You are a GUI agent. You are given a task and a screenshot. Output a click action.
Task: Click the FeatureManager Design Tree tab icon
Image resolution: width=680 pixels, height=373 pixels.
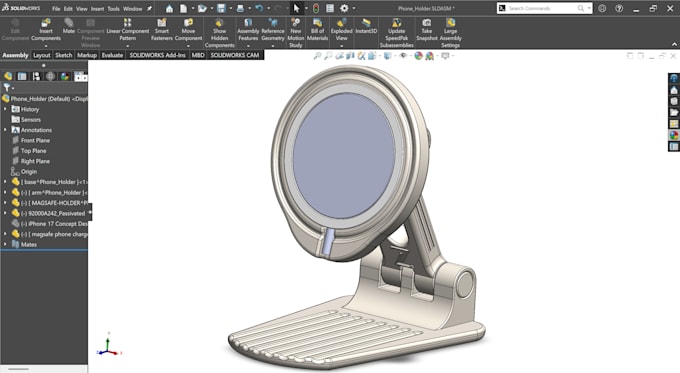[8, 76]
